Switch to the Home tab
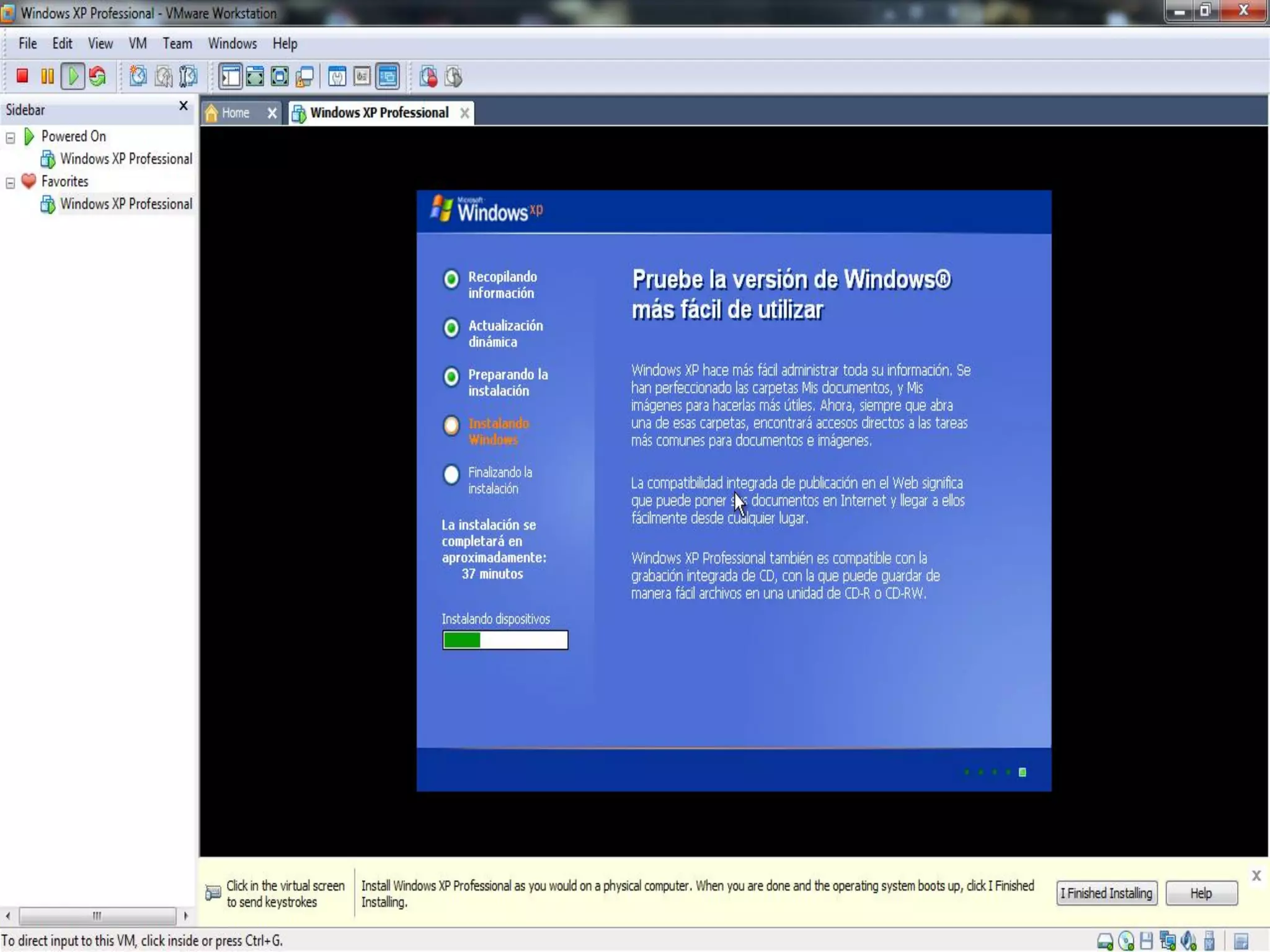1270x952 pixels. click(x=235, y=113)
